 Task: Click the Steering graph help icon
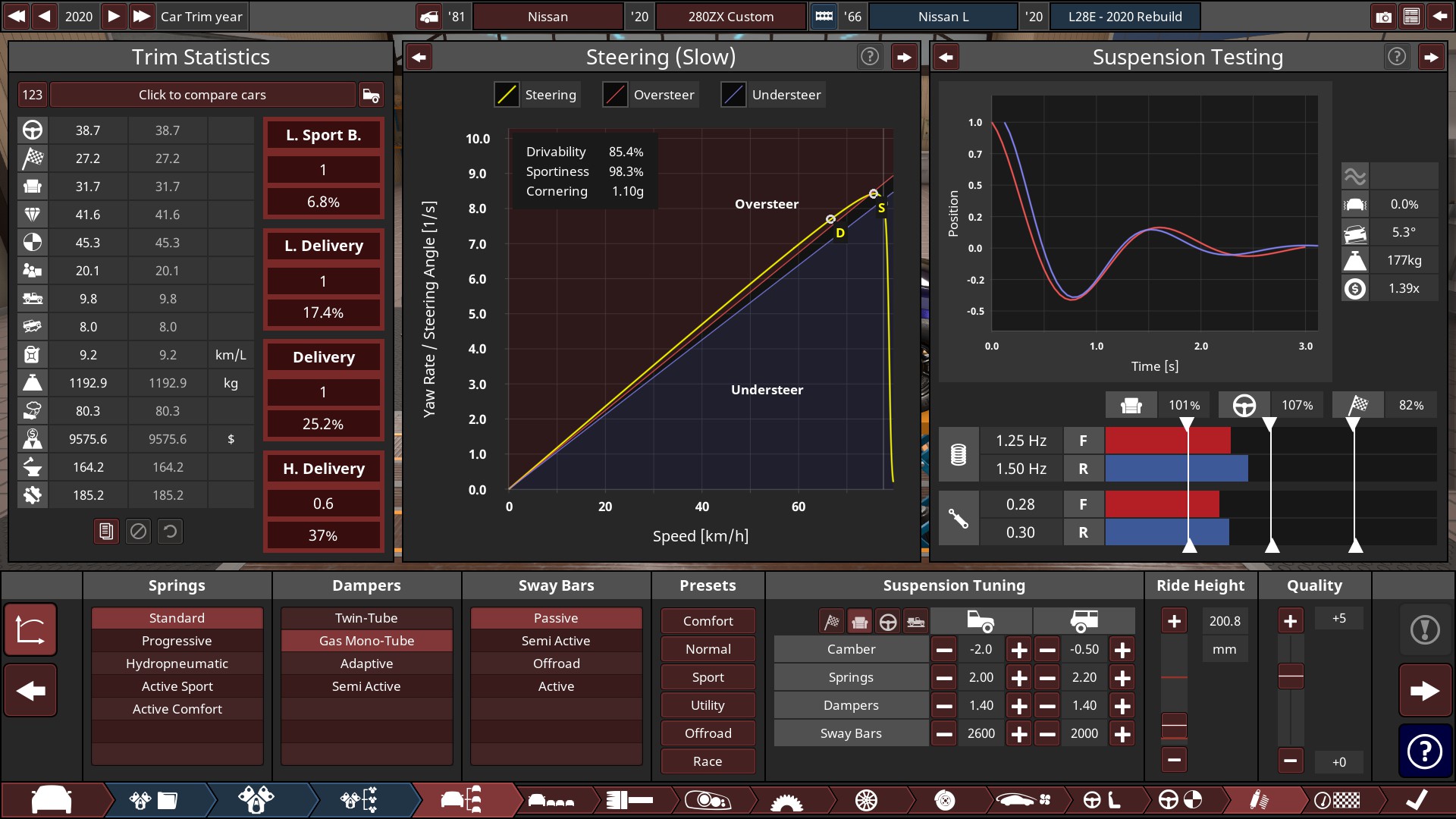(870, 57)
